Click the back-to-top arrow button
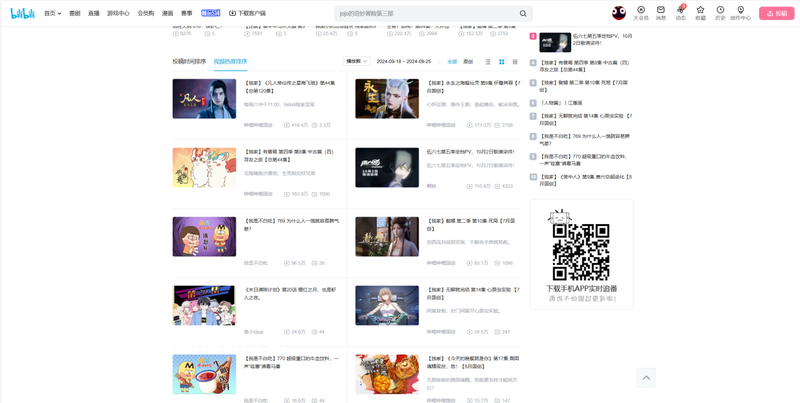The width and height of the screenshot is (800, 403). (x=646, y=377)
